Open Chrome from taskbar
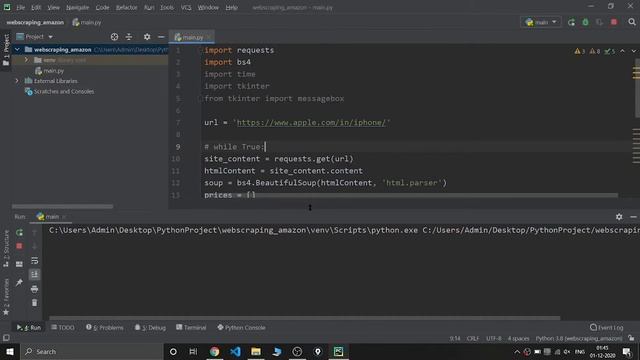 click(214, 351)
